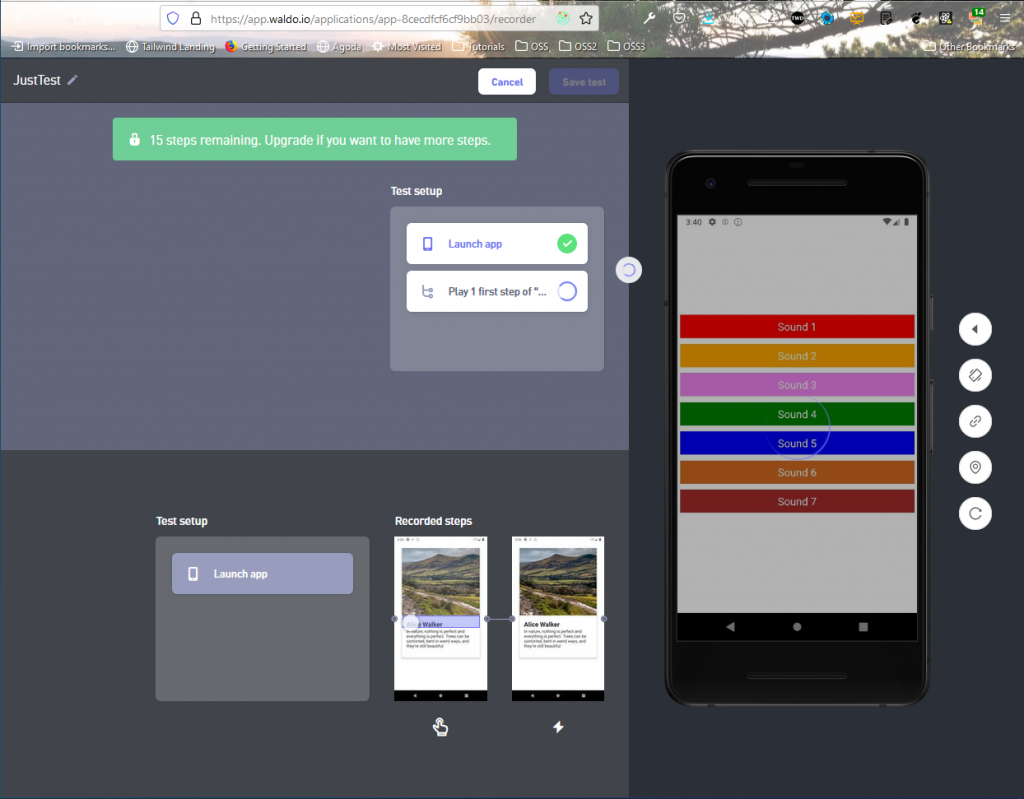The width and height of the screenshot is (1024, 799).
Task: Click the lightning bolt icon under second step
Action: [558, 726]
